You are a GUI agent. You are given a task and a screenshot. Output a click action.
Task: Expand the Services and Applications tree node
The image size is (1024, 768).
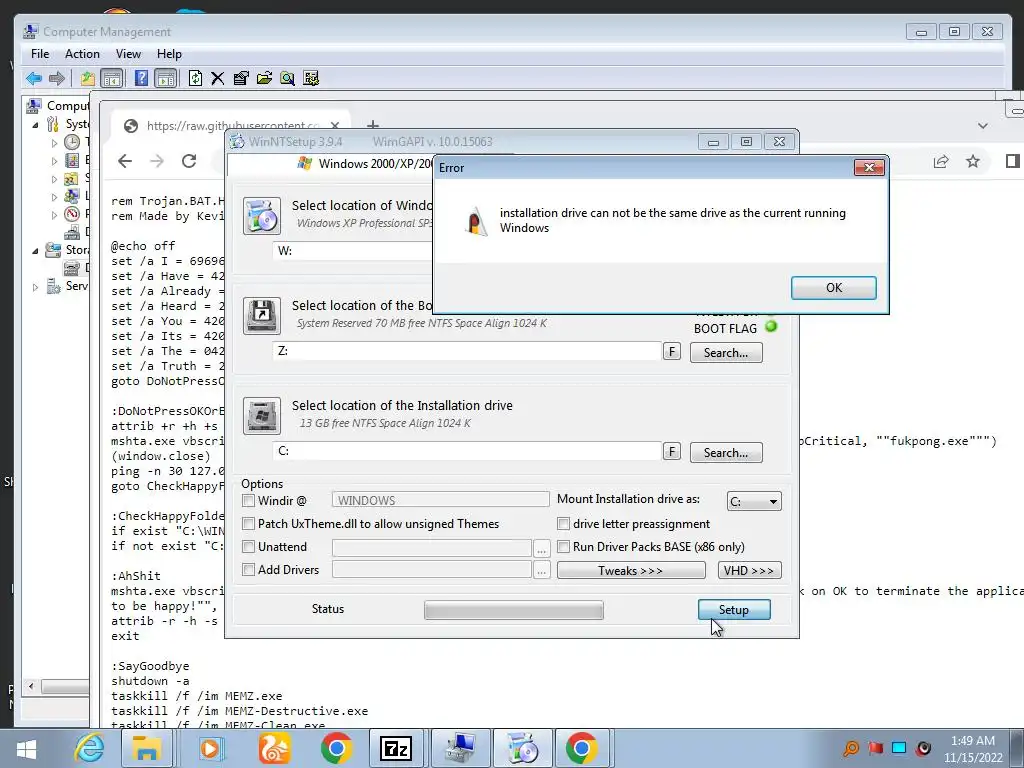[35, 287]
